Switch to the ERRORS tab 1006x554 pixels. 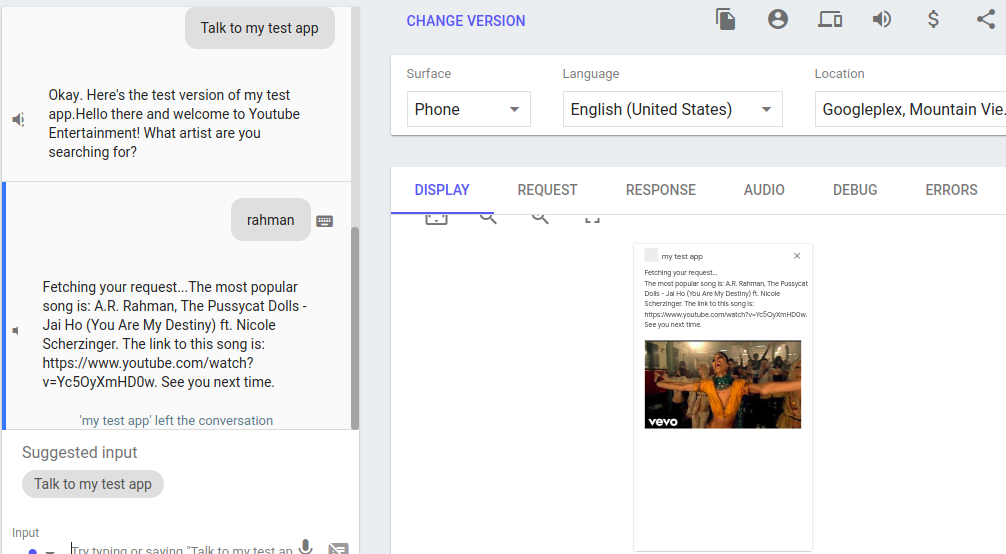pos(951,190)
